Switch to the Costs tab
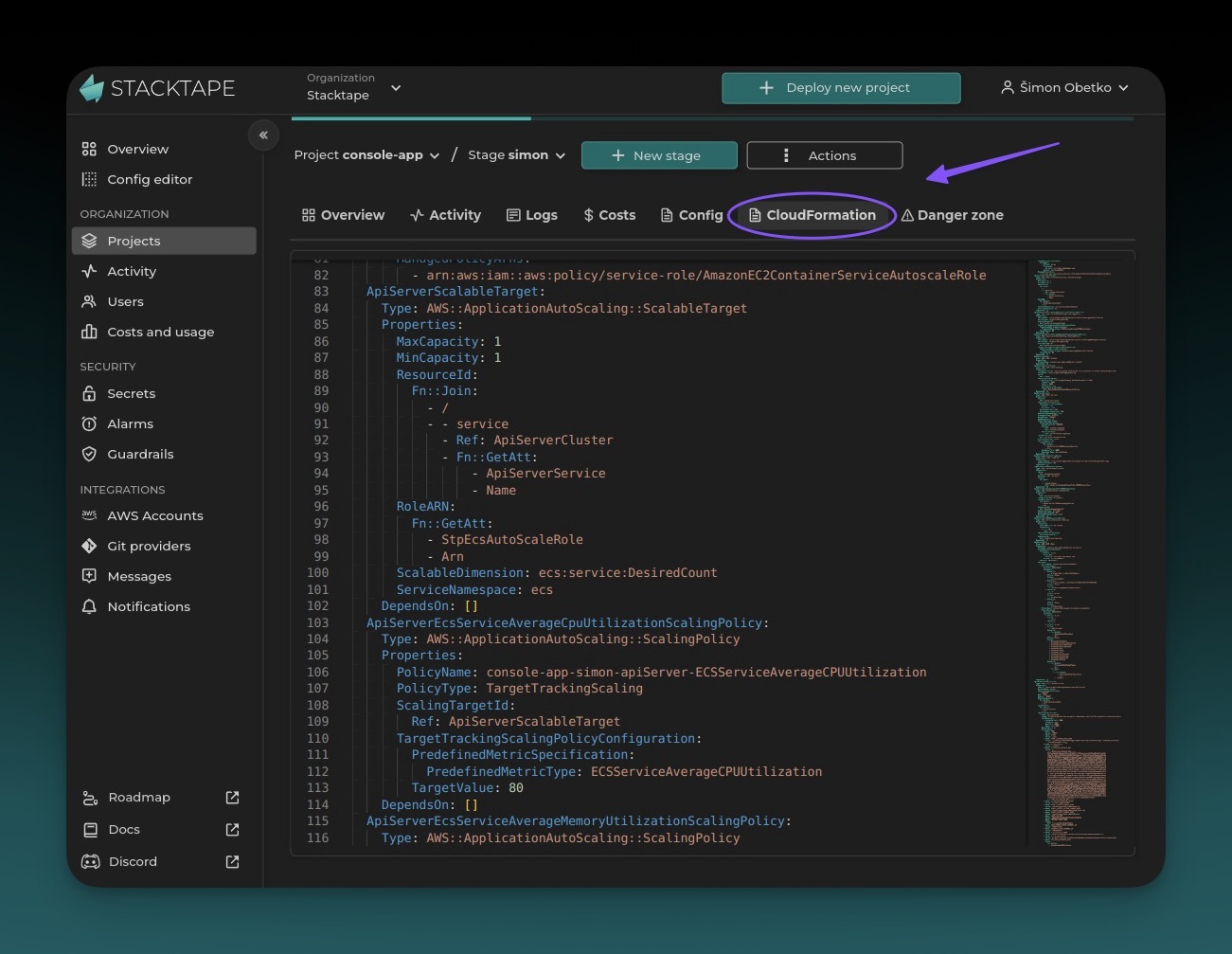 click(609, 215)
